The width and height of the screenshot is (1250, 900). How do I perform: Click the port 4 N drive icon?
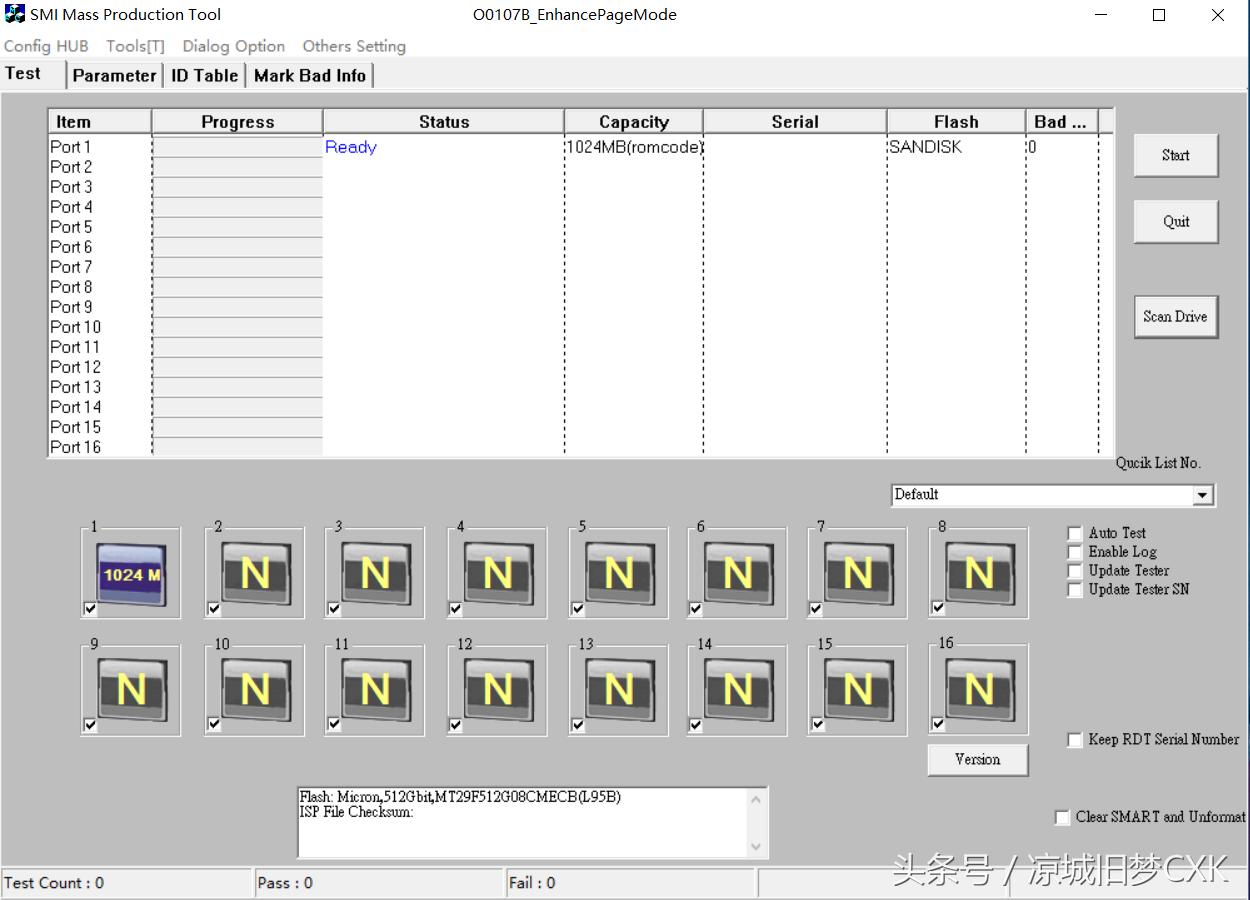[x=497, y=574]
